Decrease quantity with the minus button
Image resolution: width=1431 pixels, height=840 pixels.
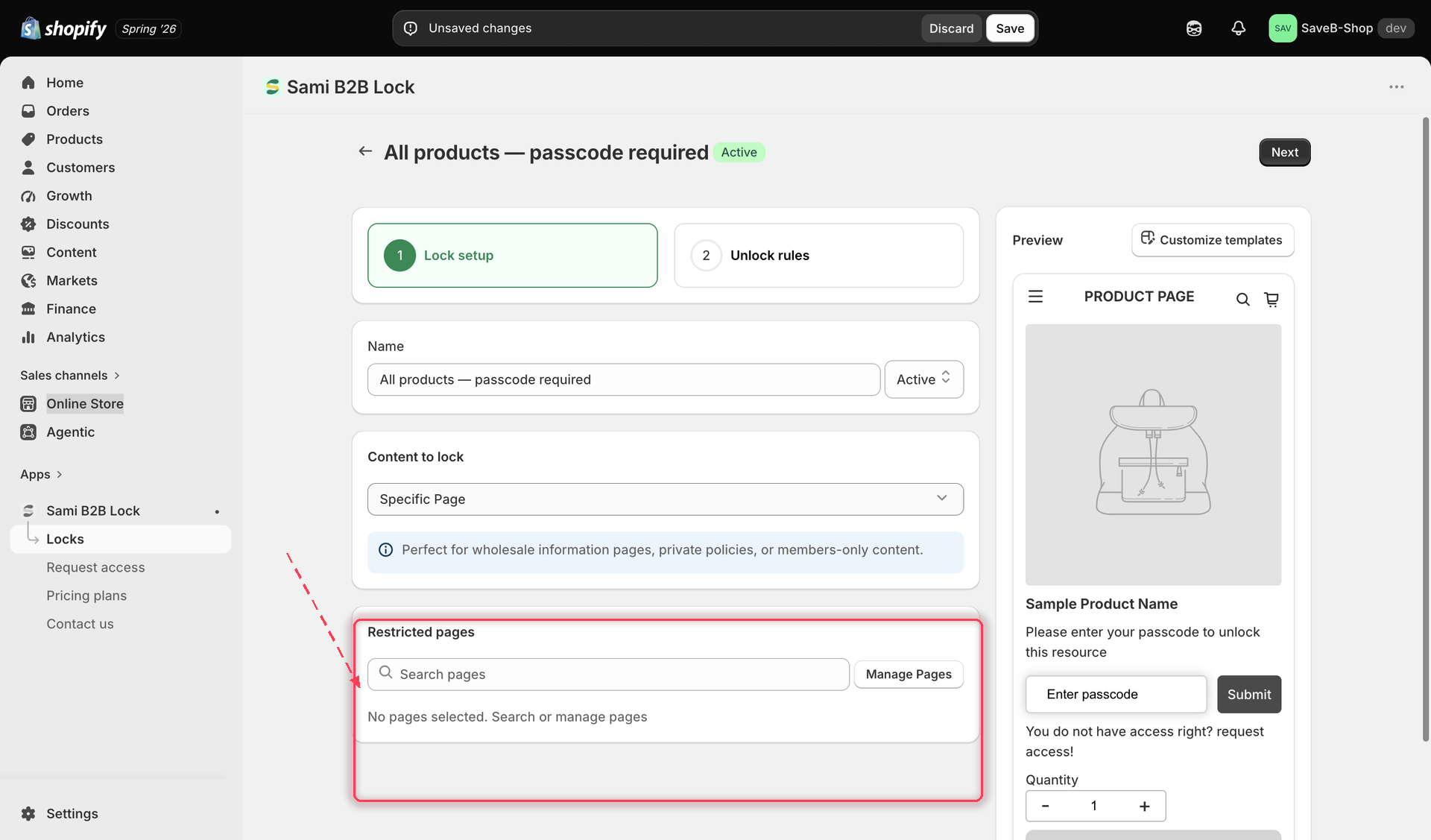[x=1045, y=806]
